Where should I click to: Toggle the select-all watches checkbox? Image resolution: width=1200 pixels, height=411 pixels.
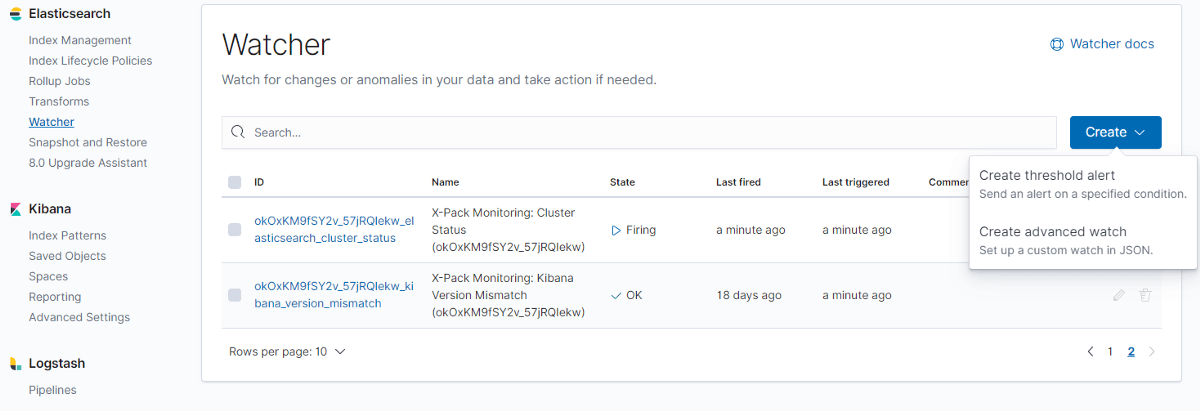235,182
